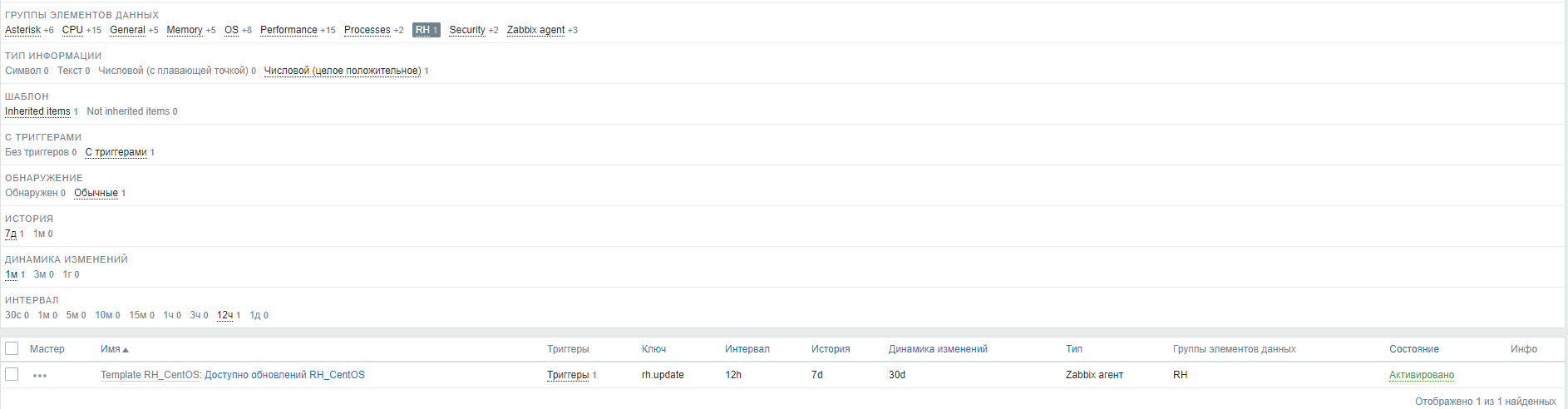Toggle the Активировано item status
Image resolution: width=1568 pixels, height=409 pixels.
tap(1421, 375)
